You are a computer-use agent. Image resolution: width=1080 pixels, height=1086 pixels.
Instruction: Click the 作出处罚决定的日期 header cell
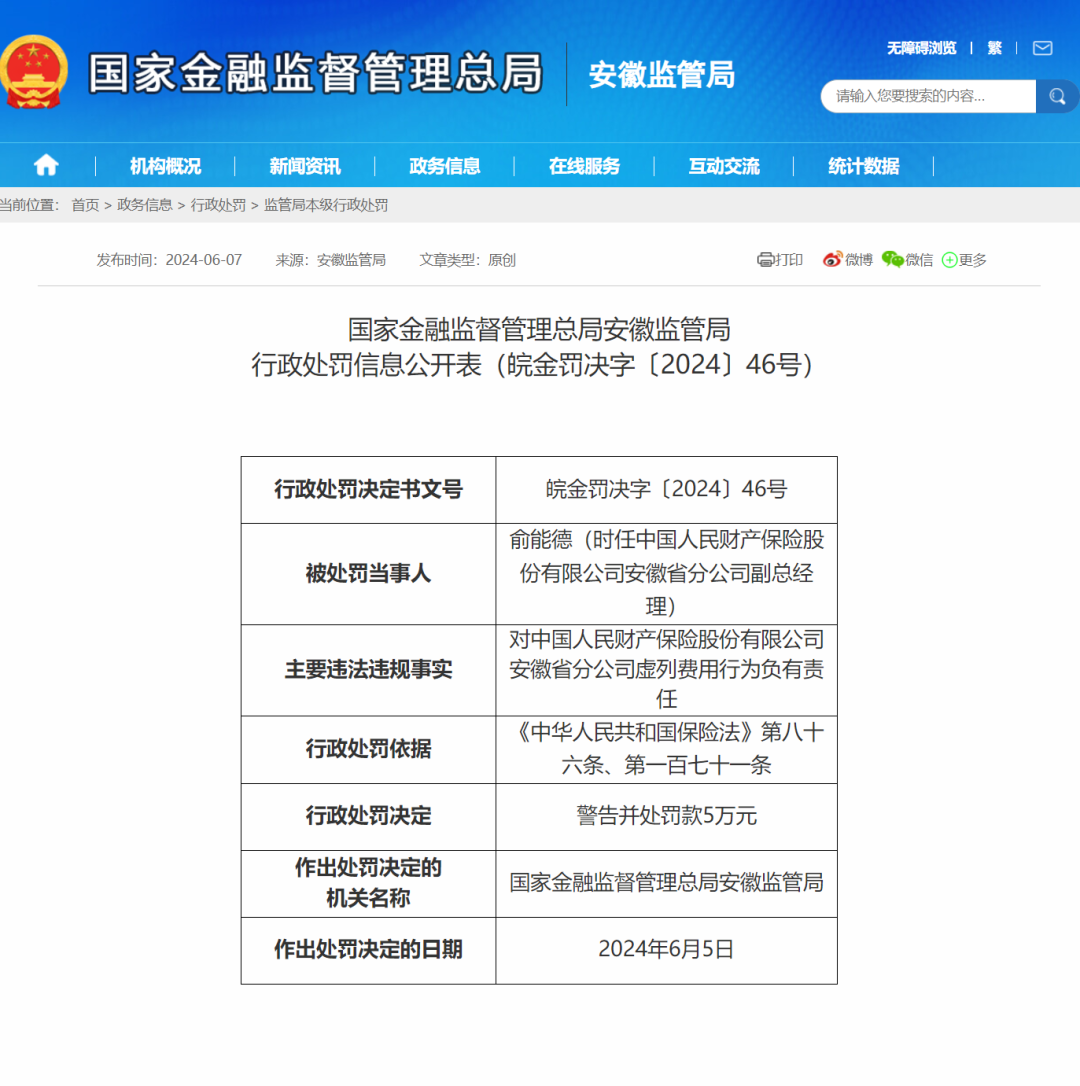(x=369, y=950)
